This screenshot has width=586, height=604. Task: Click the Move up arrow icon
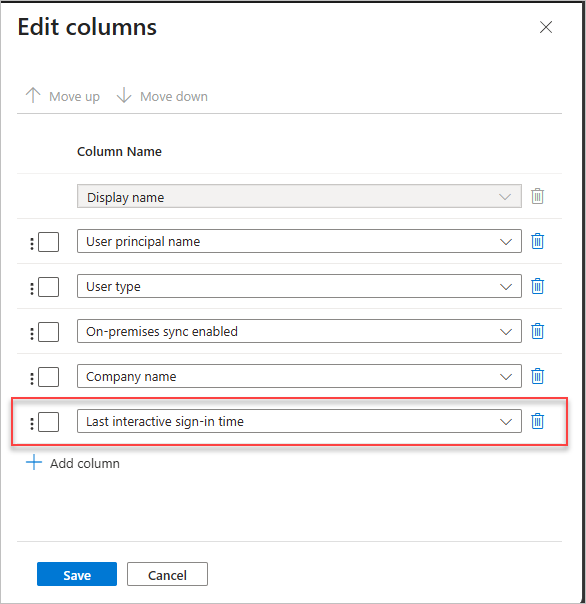[33, 95]
